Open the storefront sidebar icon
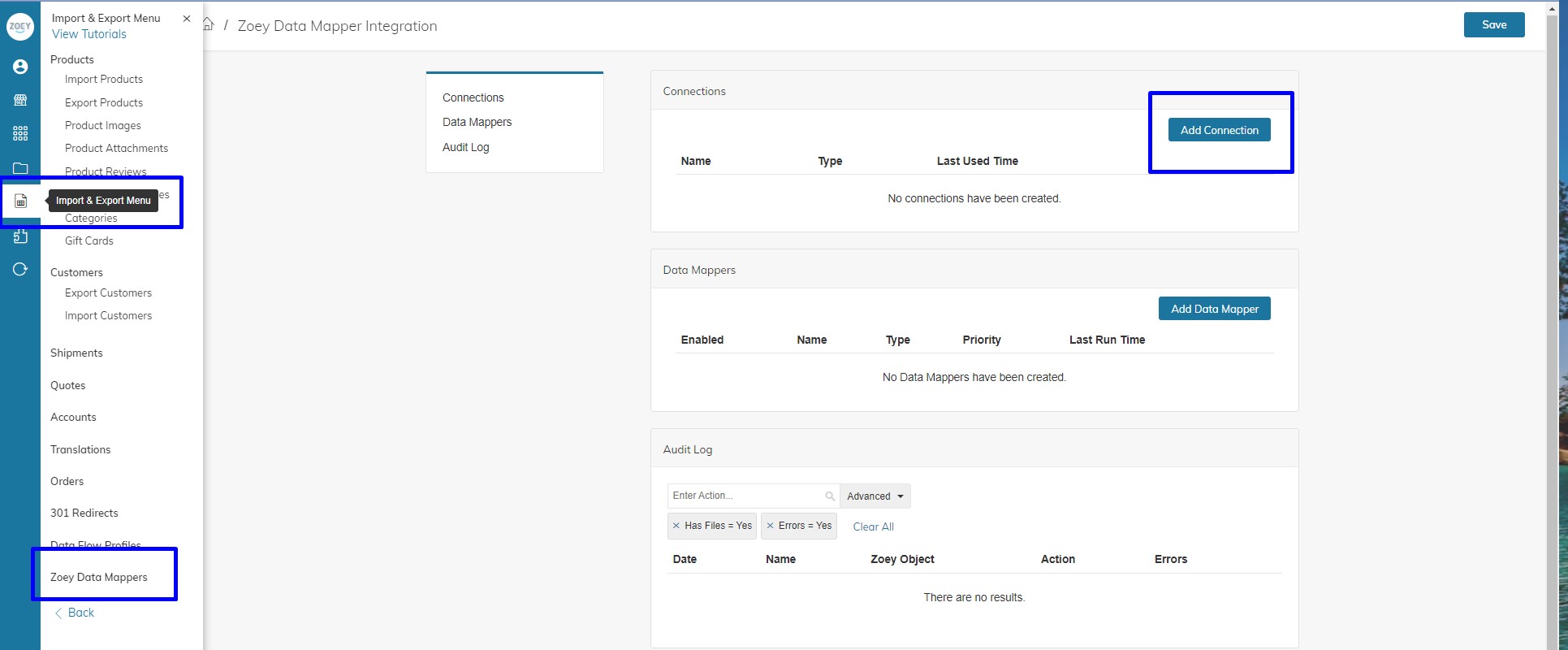 (x=20, y=100)
